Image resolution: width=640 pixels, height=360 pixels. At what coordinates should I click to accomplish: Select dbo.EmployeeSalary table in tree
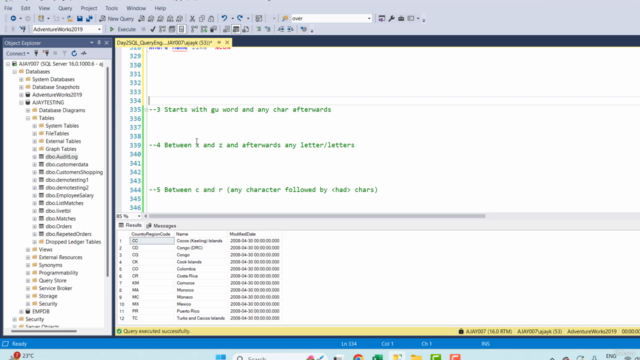69,196
